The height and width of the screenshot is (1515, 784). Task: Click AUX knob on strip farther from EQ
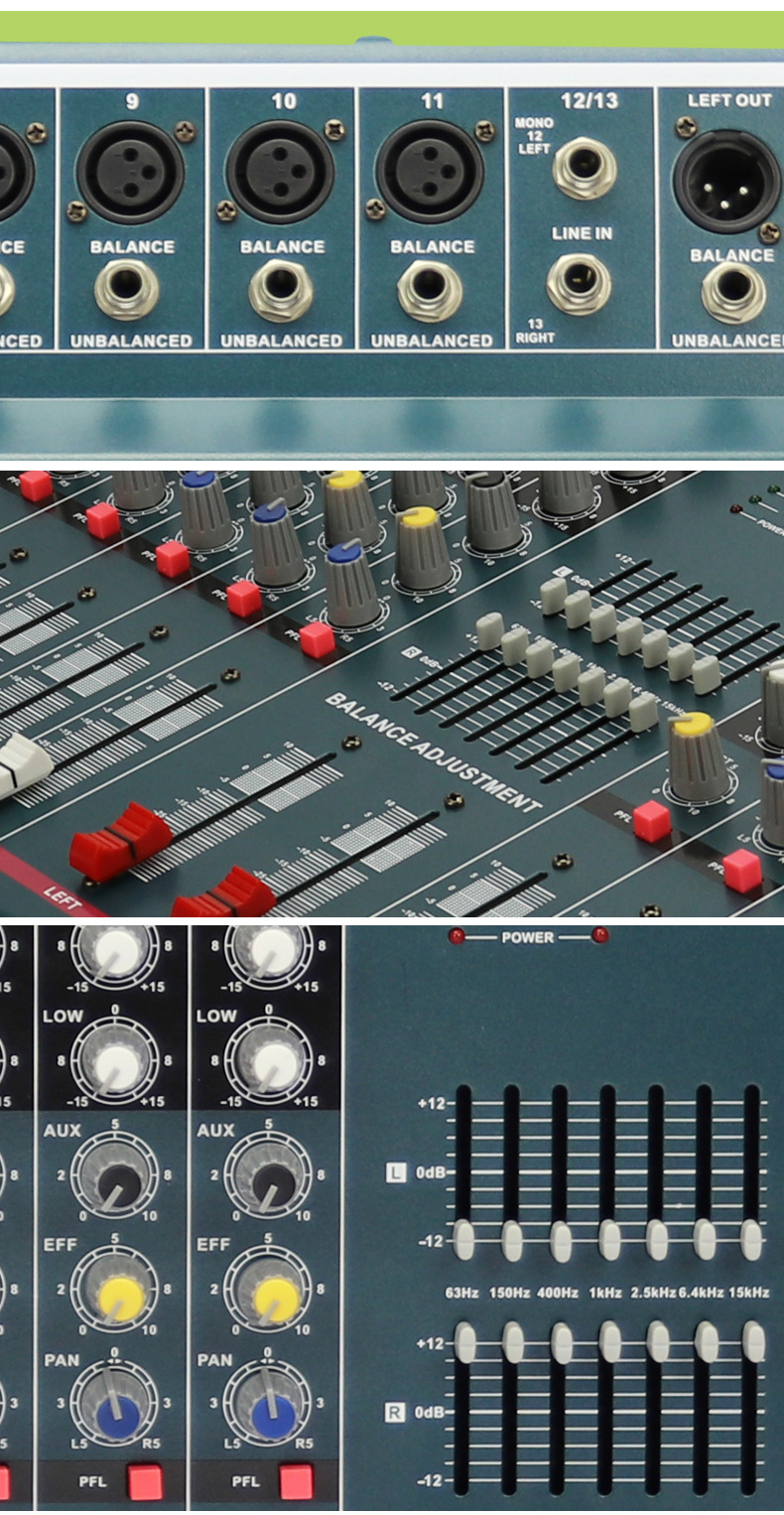click(115, 1176)
